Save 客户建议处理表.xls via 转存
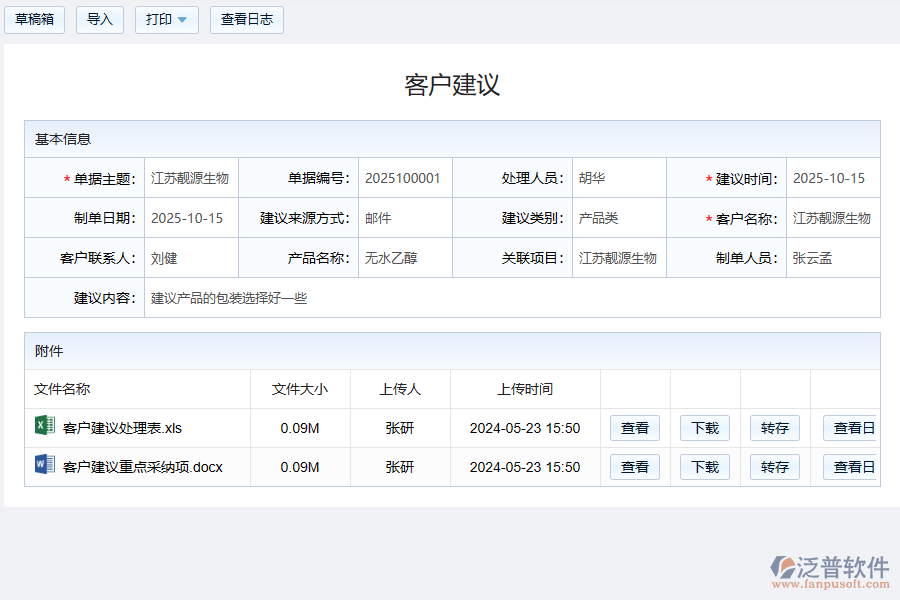This screenshot has width=900, height=600. (774, 428)
